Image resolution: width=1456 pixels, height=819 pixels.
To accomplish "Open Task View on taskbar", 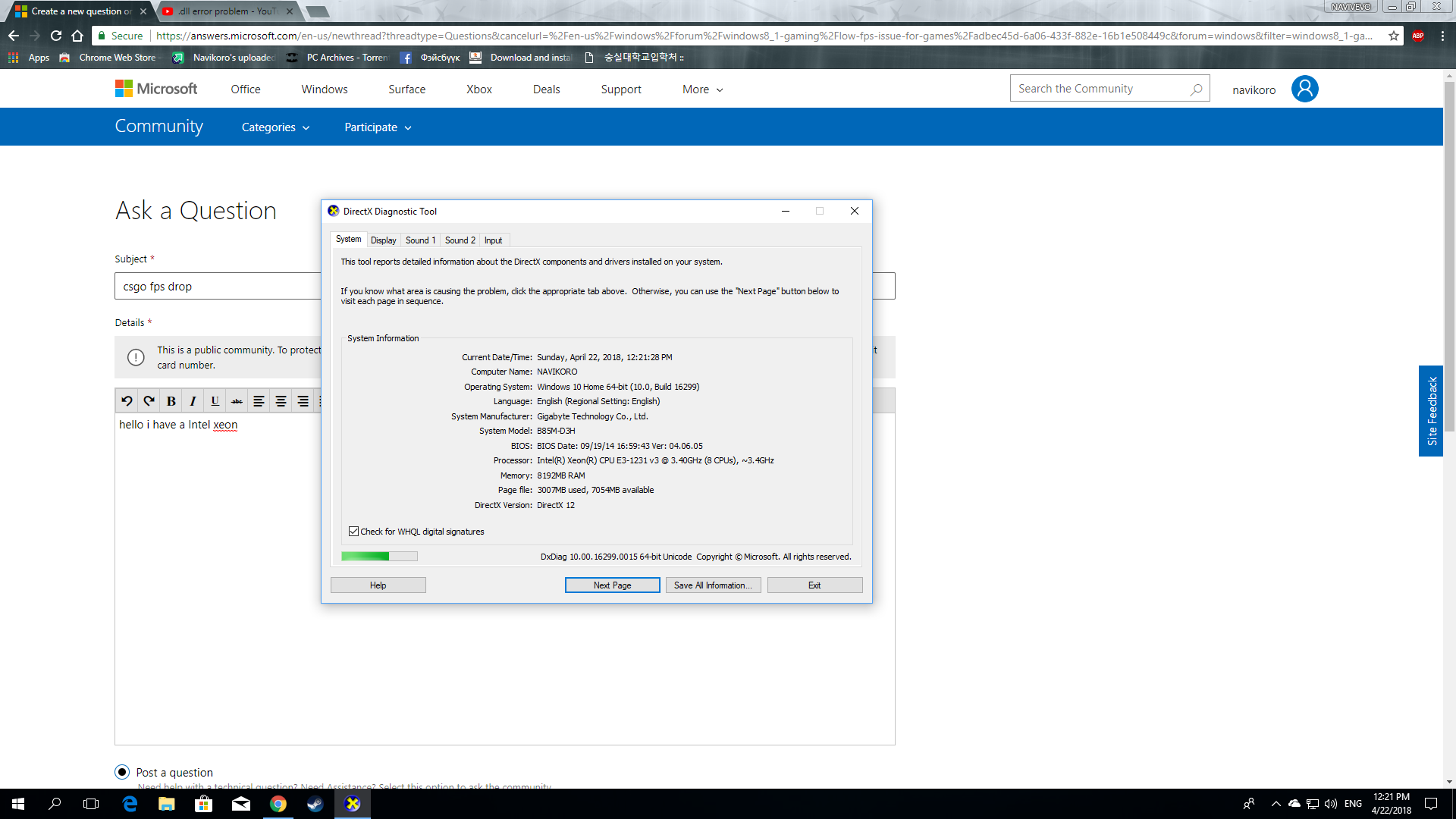I will (x=91, y=804).
